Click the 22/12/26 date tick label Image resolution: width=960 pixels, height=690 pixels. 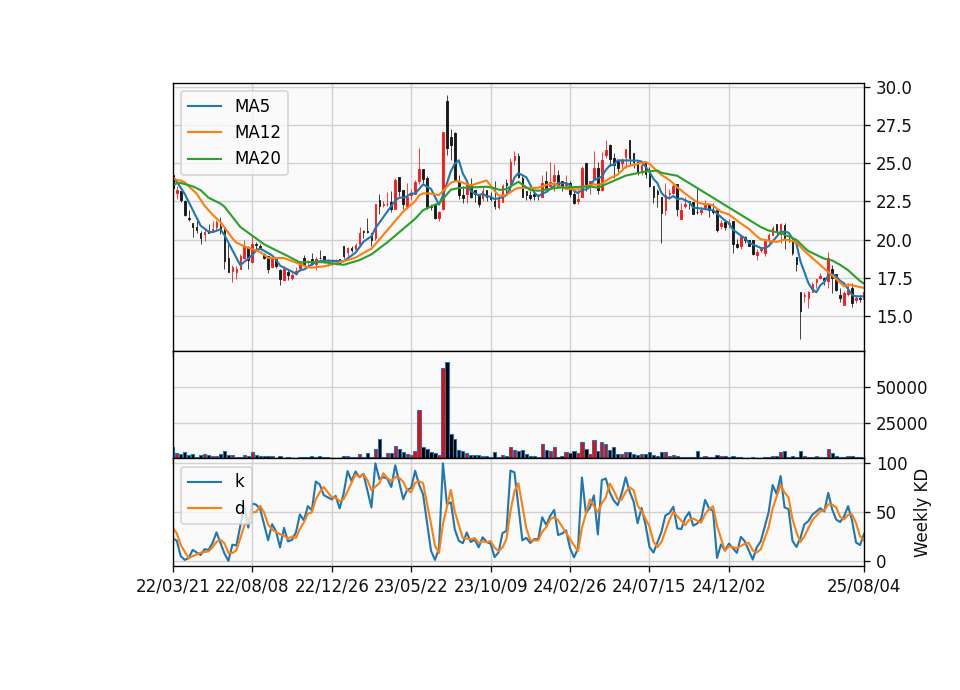332,586
